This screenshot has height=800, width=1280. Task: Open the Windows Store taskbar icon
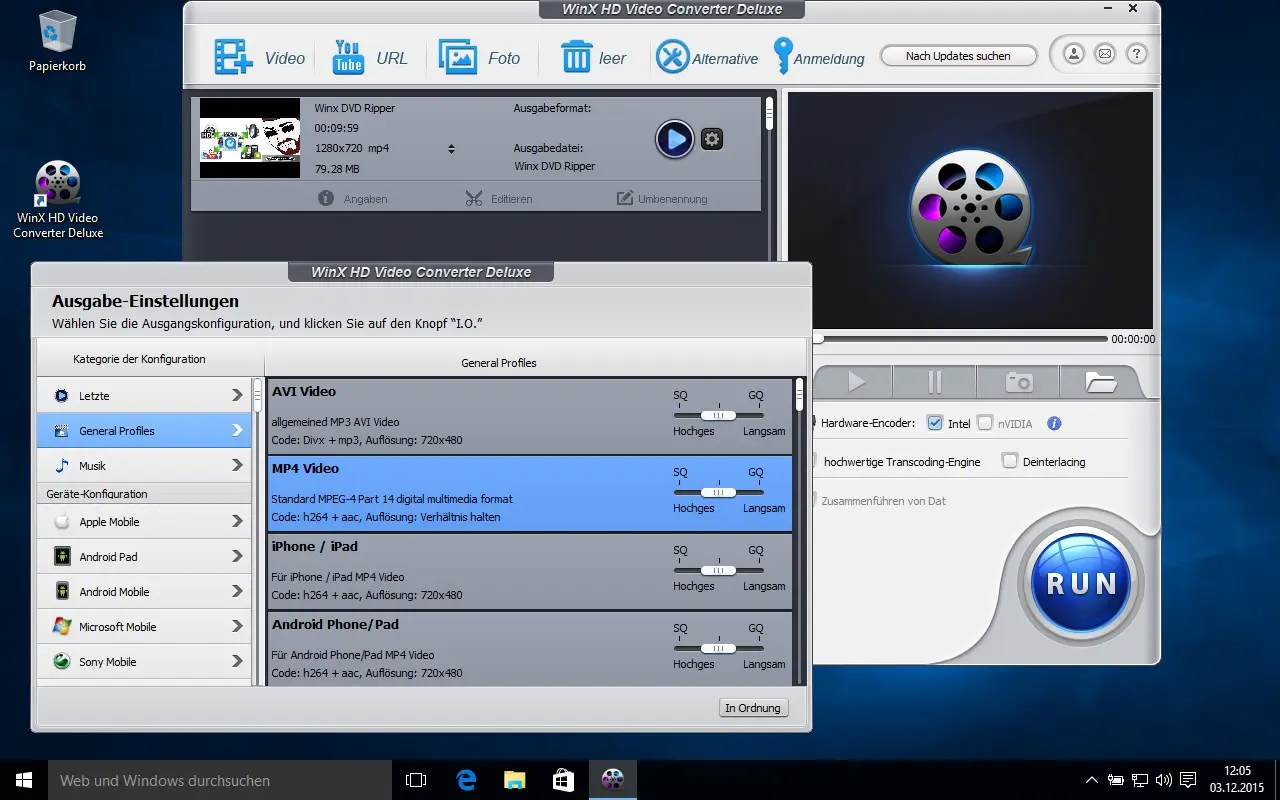[563, 779]
